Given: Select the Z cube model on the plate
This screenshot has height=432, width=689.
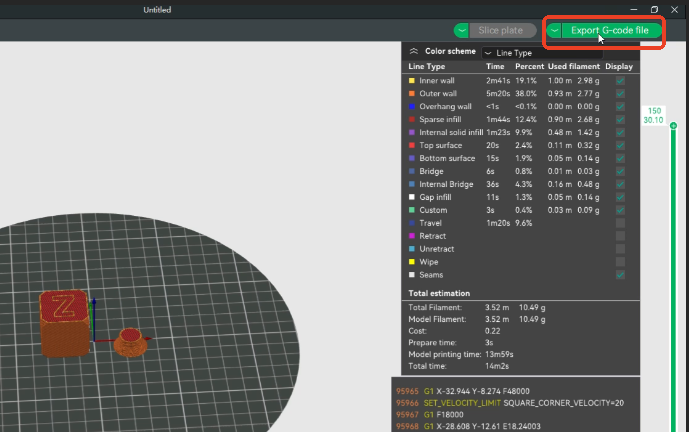Looking at the screenshot, I should click(x=65, y=323).
